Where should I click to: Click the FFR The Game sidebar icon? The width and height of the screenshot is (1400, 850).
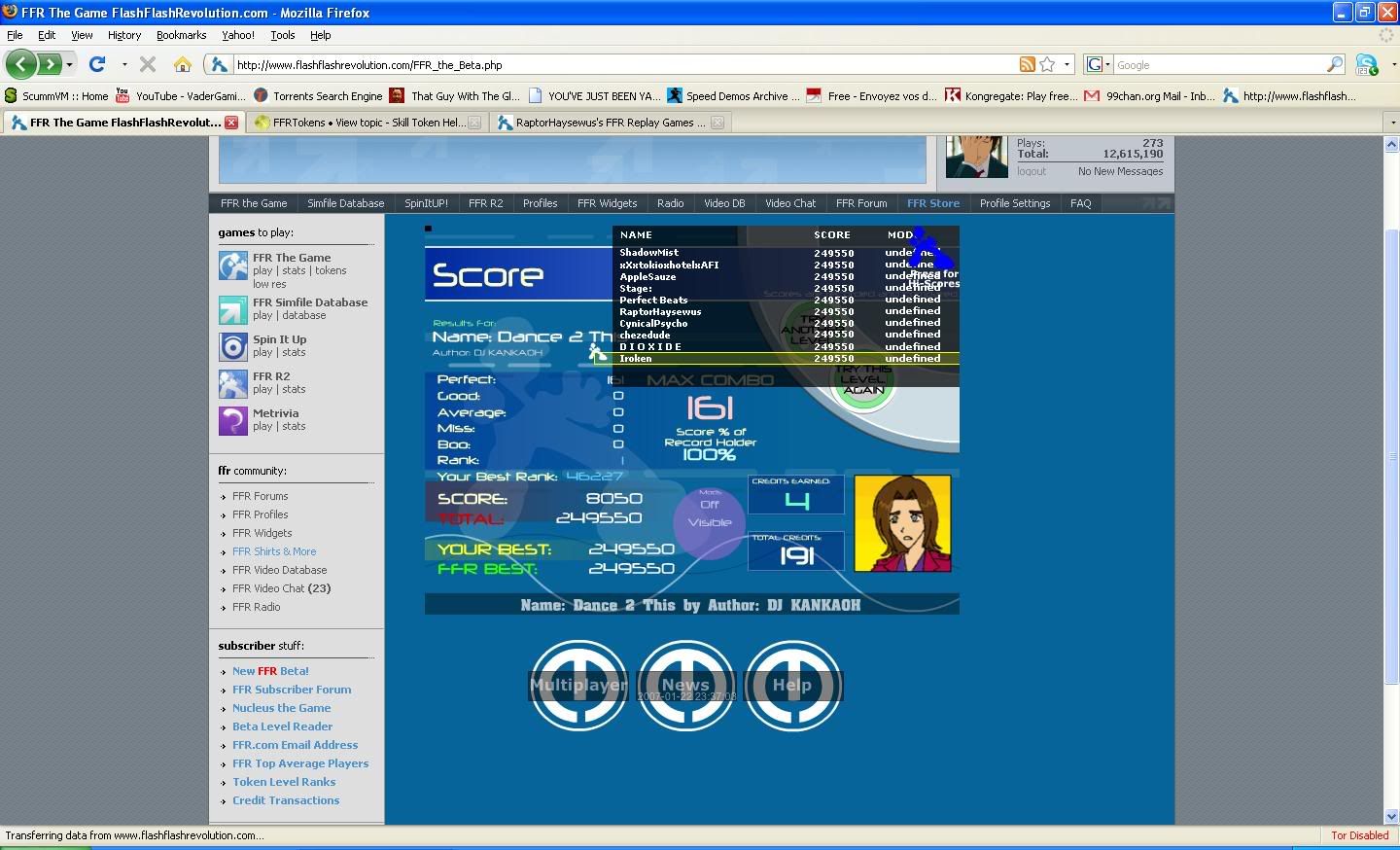click(x=232, y=266)
